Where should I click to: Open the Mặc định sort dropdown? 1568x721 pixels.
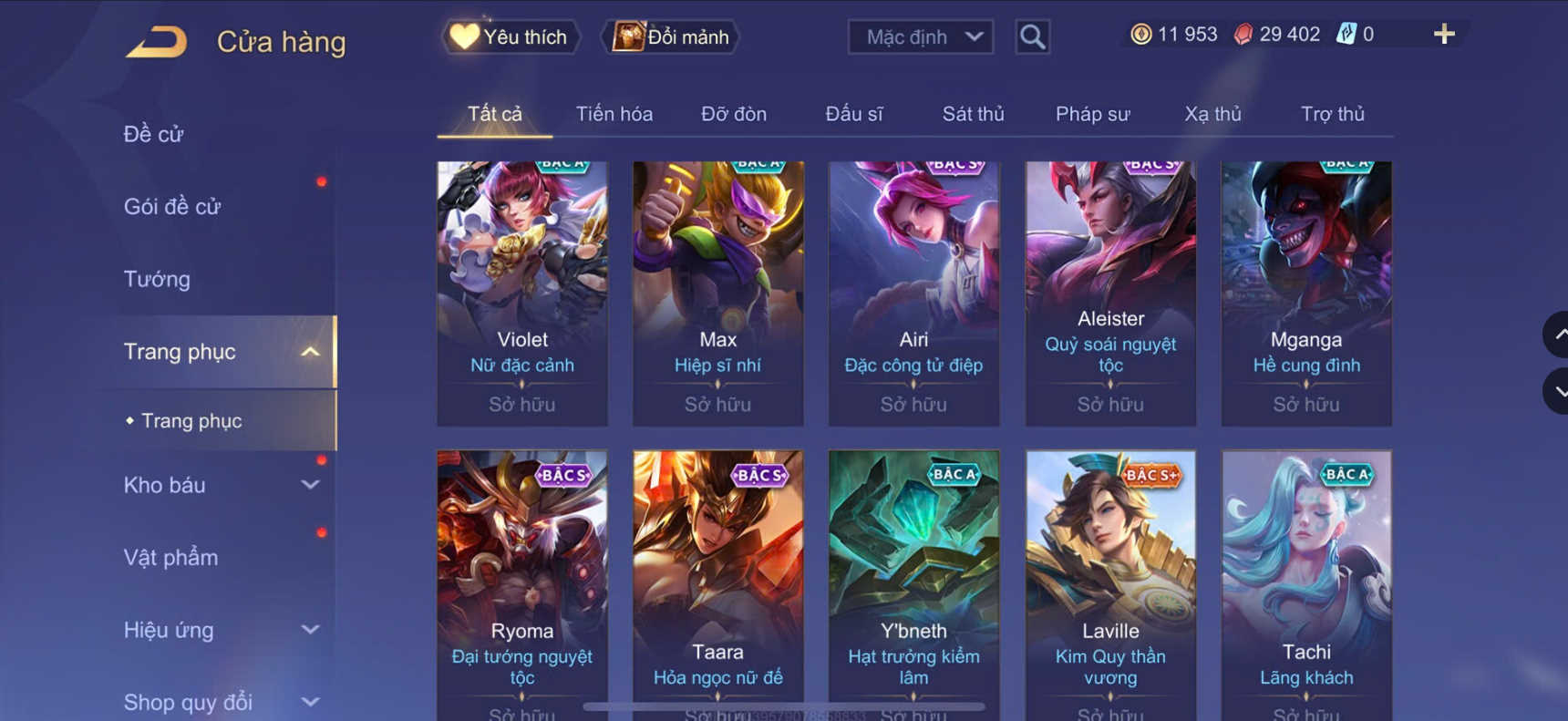point(921,37)
